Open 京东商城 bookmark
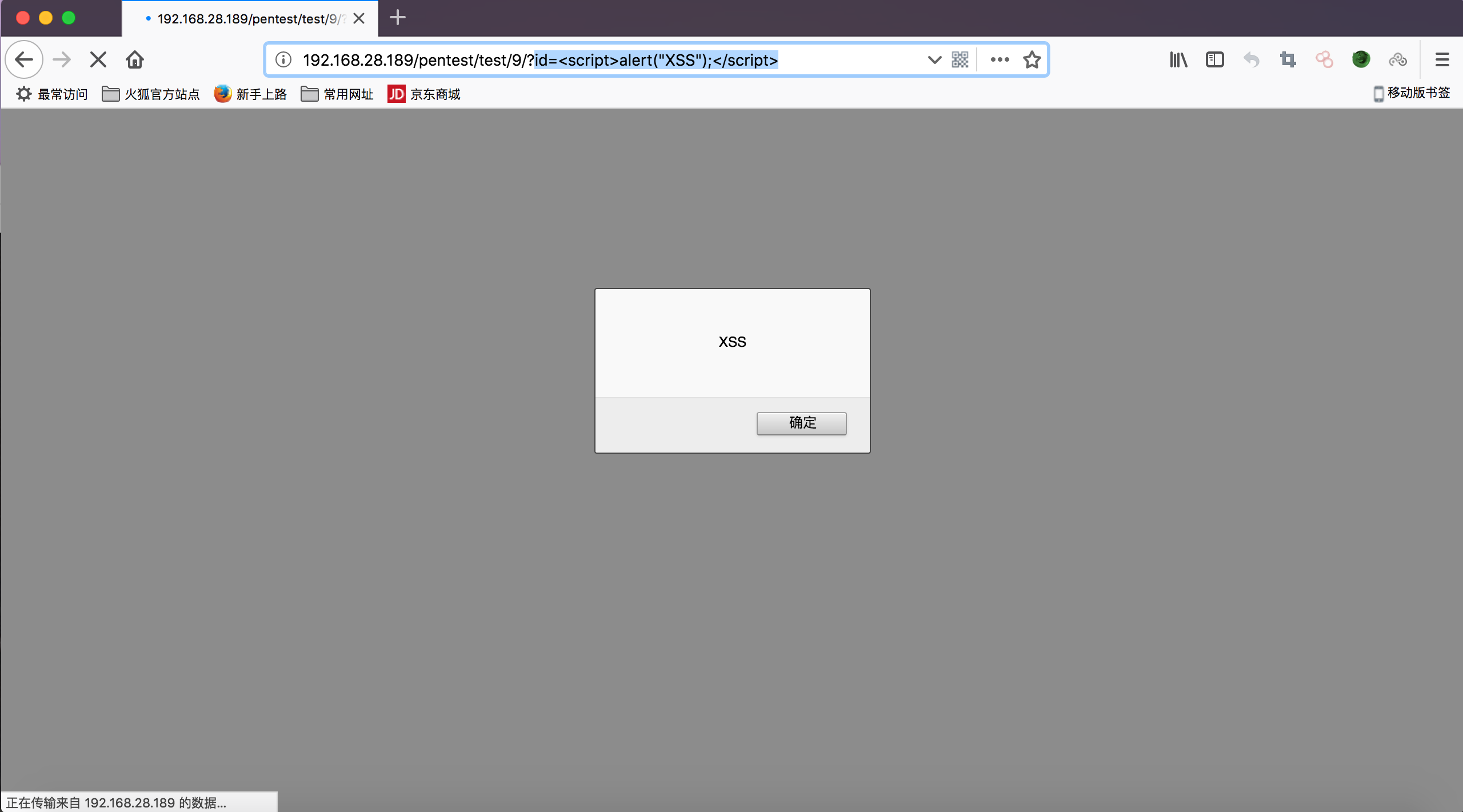This screenshot has width=1463, height=812. click(424, 94)
